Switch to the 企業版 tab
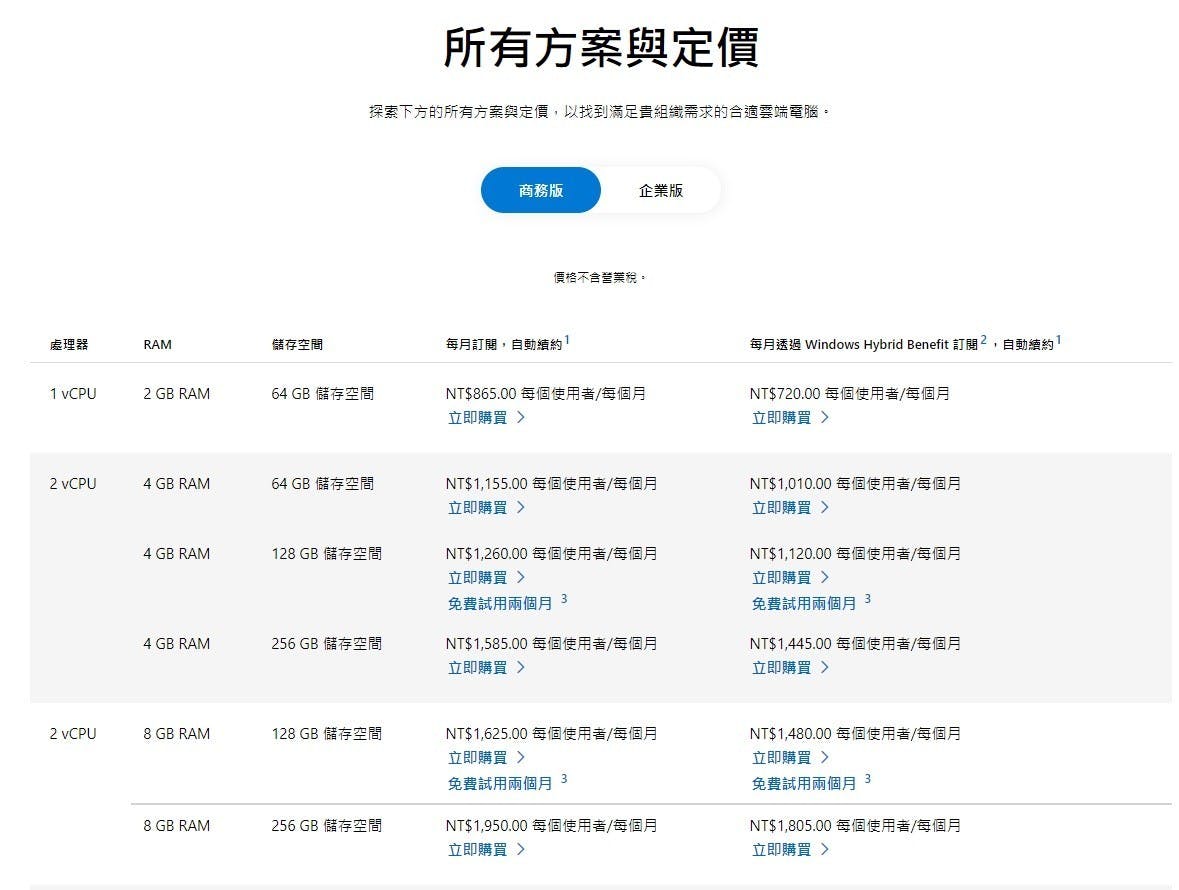This screenshot has height=890, width=1179. pyautogui.click(x=661, y=190)
